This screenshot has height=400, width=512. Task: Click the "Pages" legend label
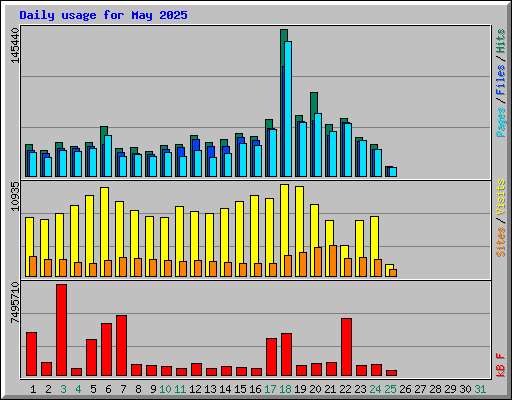point(501,122)
